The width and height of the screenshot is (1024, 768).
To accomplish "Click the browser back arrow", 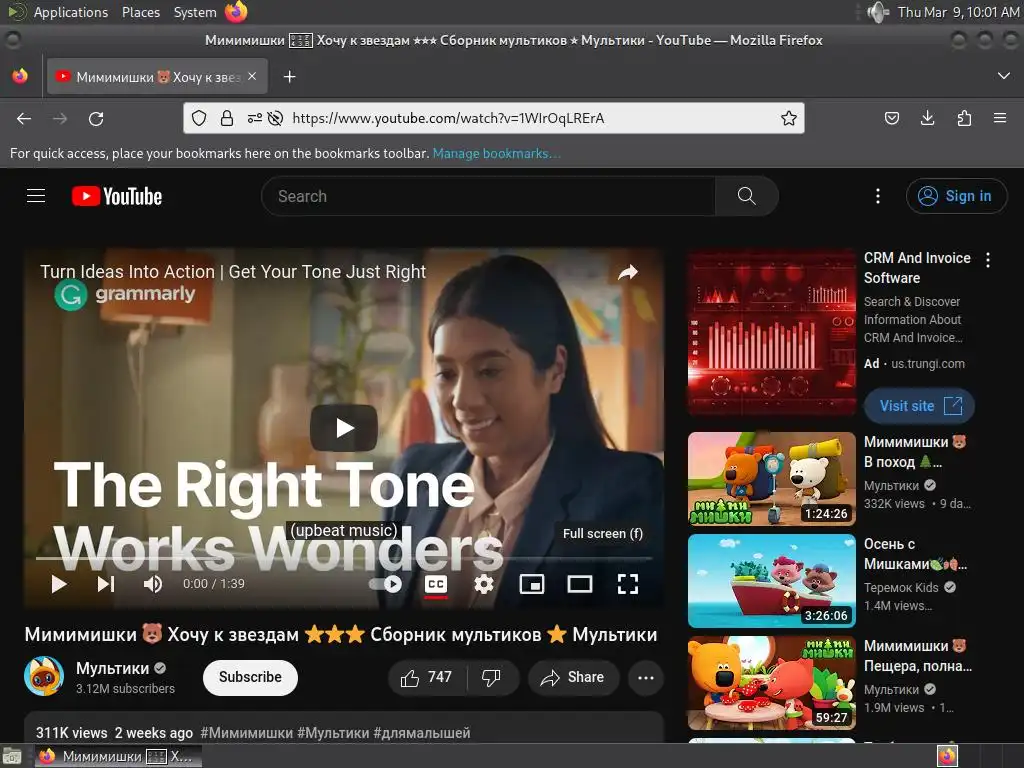I will (24, 118).
